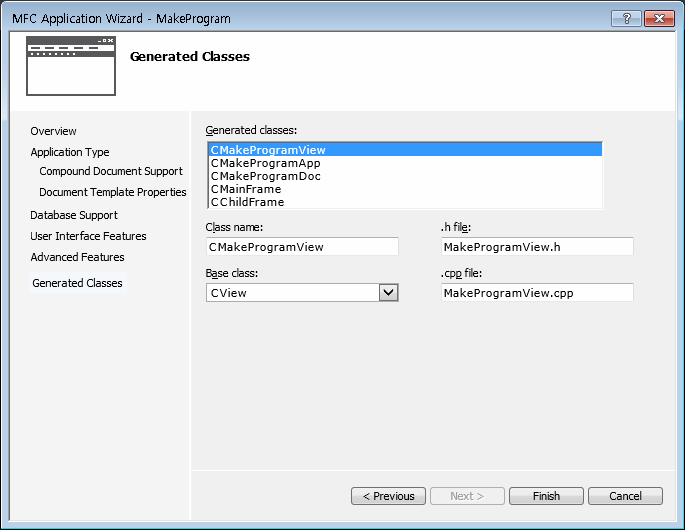Click the disabled Next button
This screenshot has height=530, width=685.
(467, 496)
